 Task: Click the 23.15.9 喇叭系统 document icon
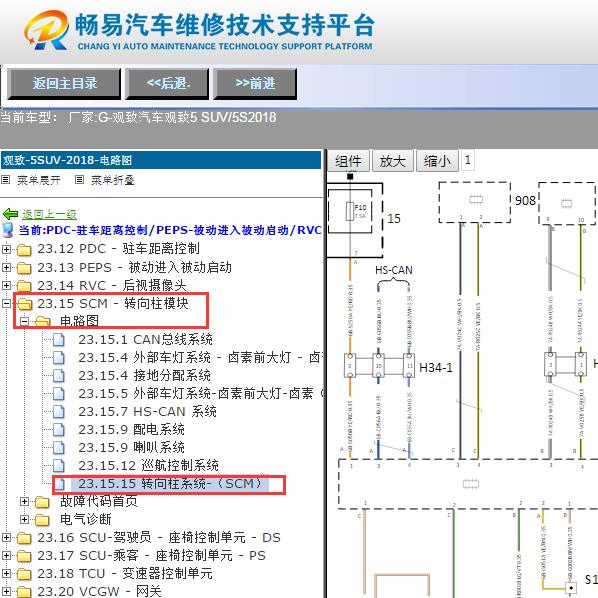(59, 447)
